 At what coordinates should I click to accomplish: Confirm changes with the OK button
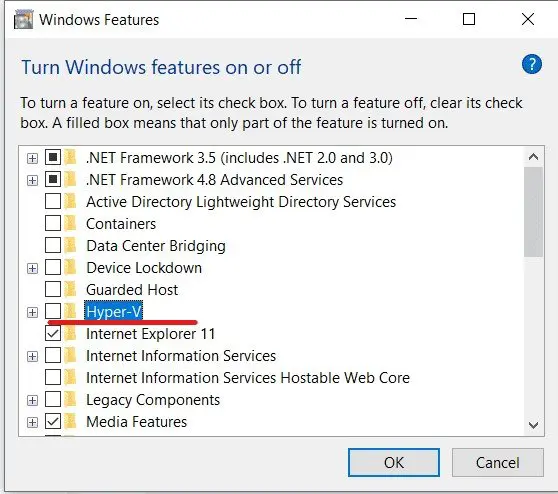pos(394,462)
